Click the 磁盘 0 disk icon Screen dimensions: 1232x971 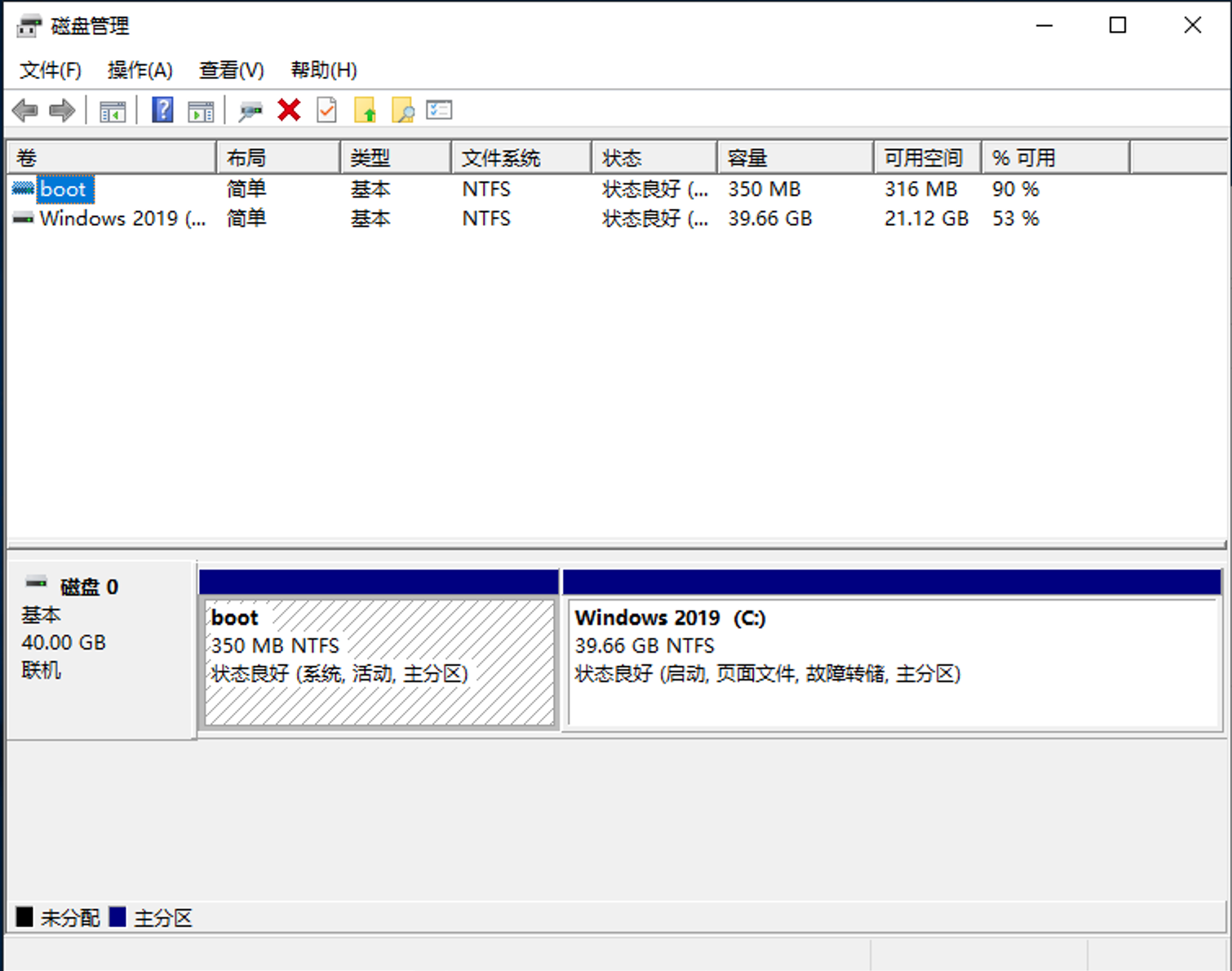[36, 583]
